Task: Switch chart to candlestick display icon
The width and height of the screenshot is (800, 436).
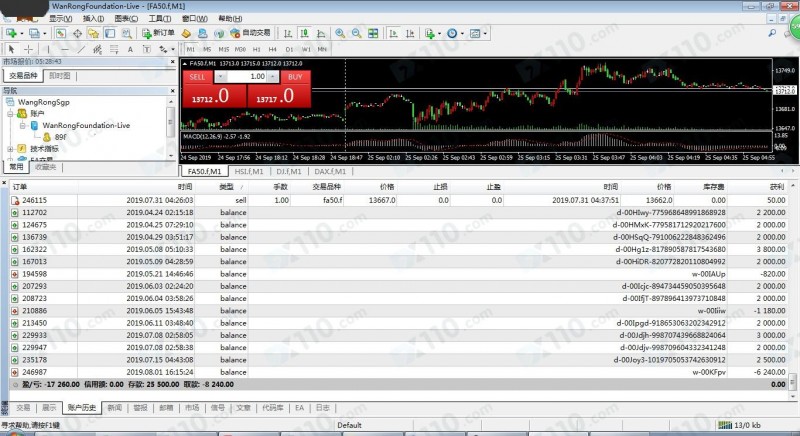Action: 303,33
